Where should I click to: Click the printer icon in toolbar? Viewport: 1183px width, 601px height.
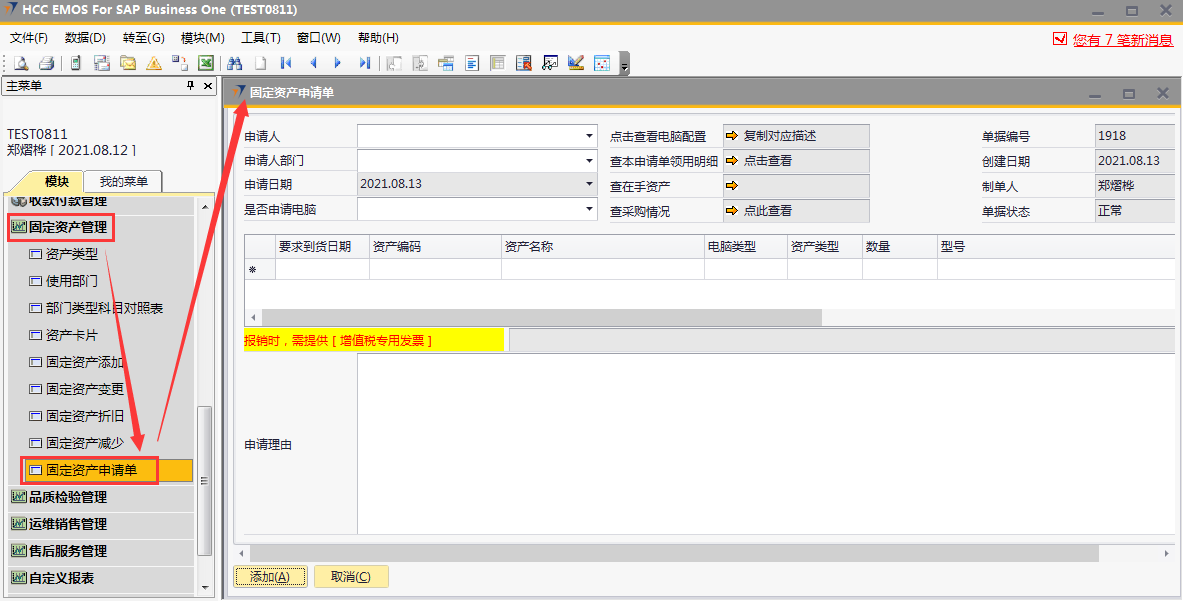46,63
